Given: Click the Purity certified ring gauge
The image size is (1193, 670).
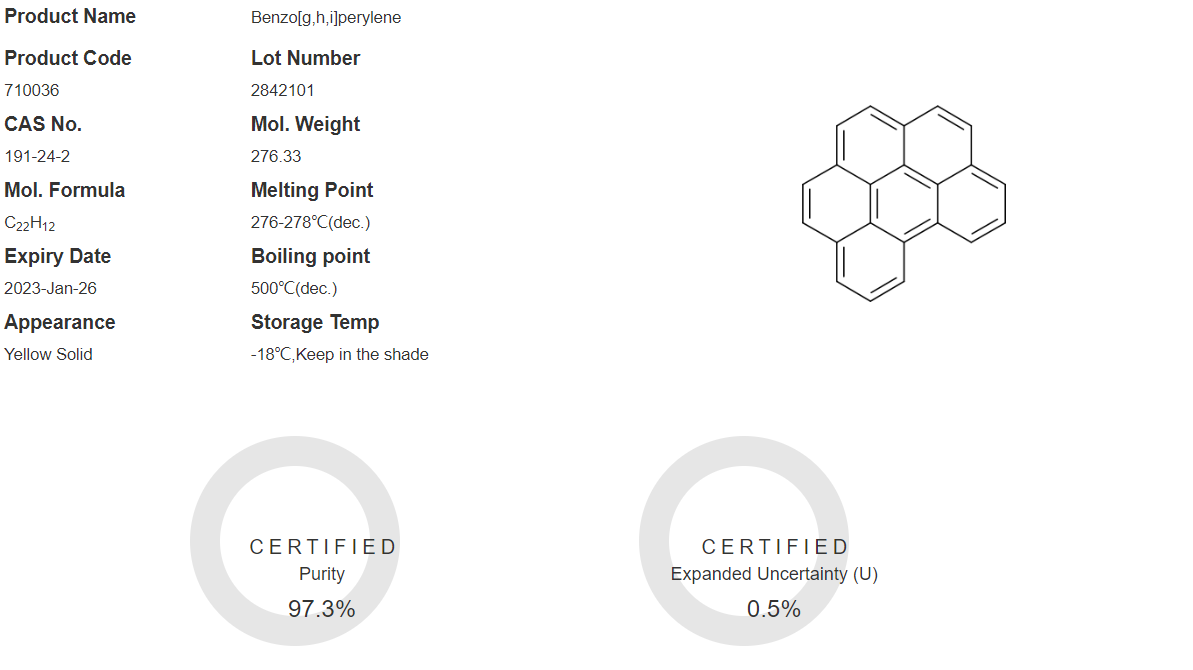Looking at the screenshot, I should 295,541.
